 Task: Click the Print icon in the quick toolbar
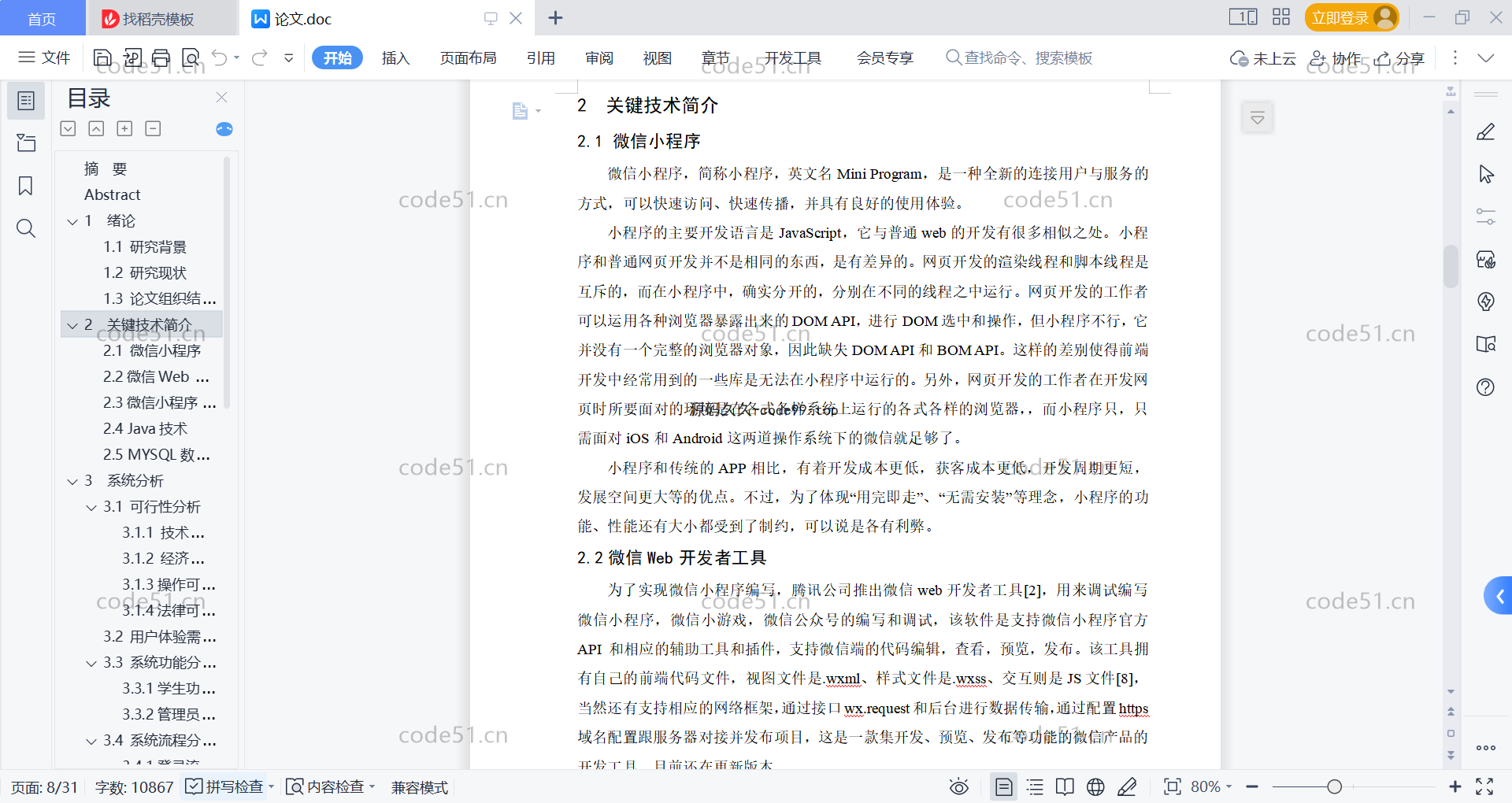[x=161, y=57]
